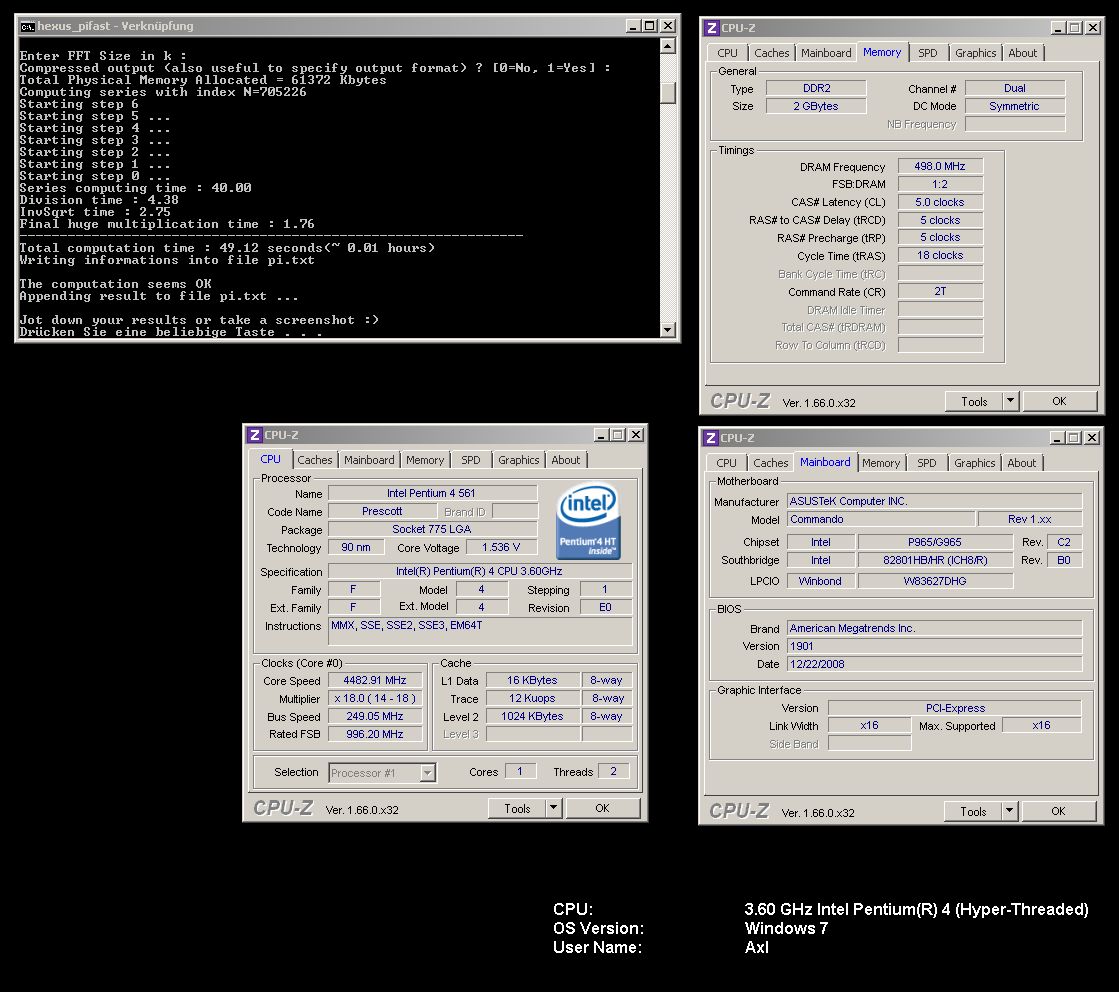Open Caches tab in the Memory window

pos(771,53)
